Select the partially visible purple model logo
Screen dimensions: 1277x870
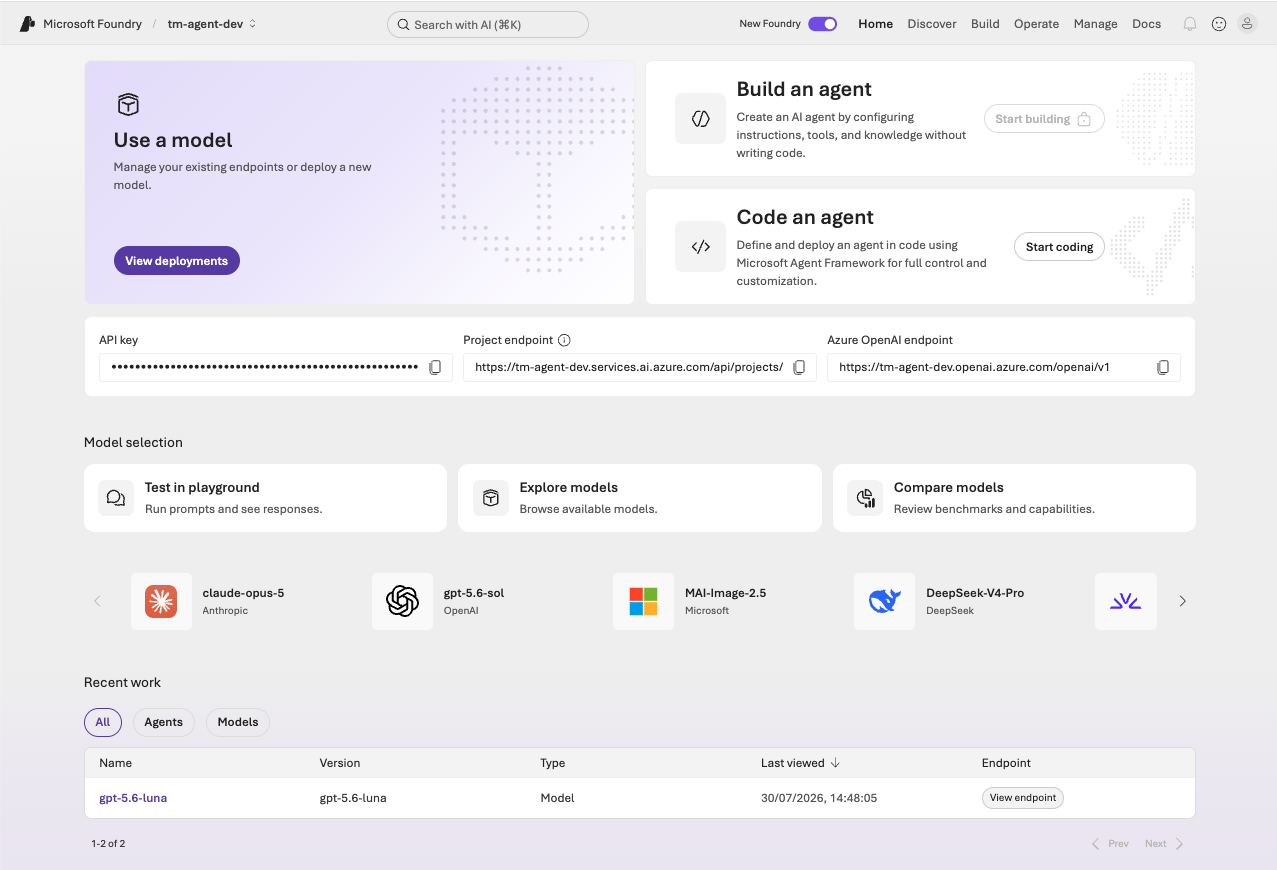1126,601
